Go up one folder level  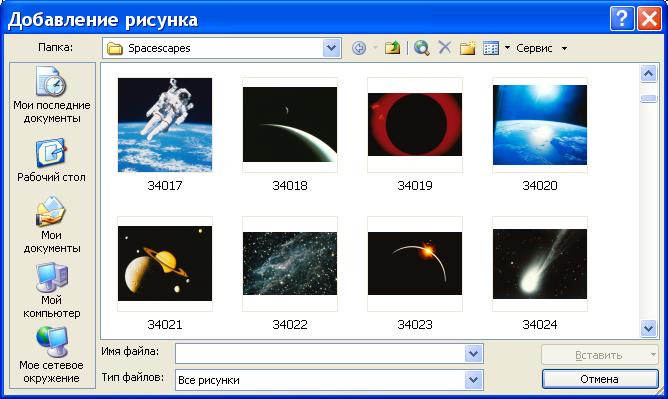click(392, 48)
